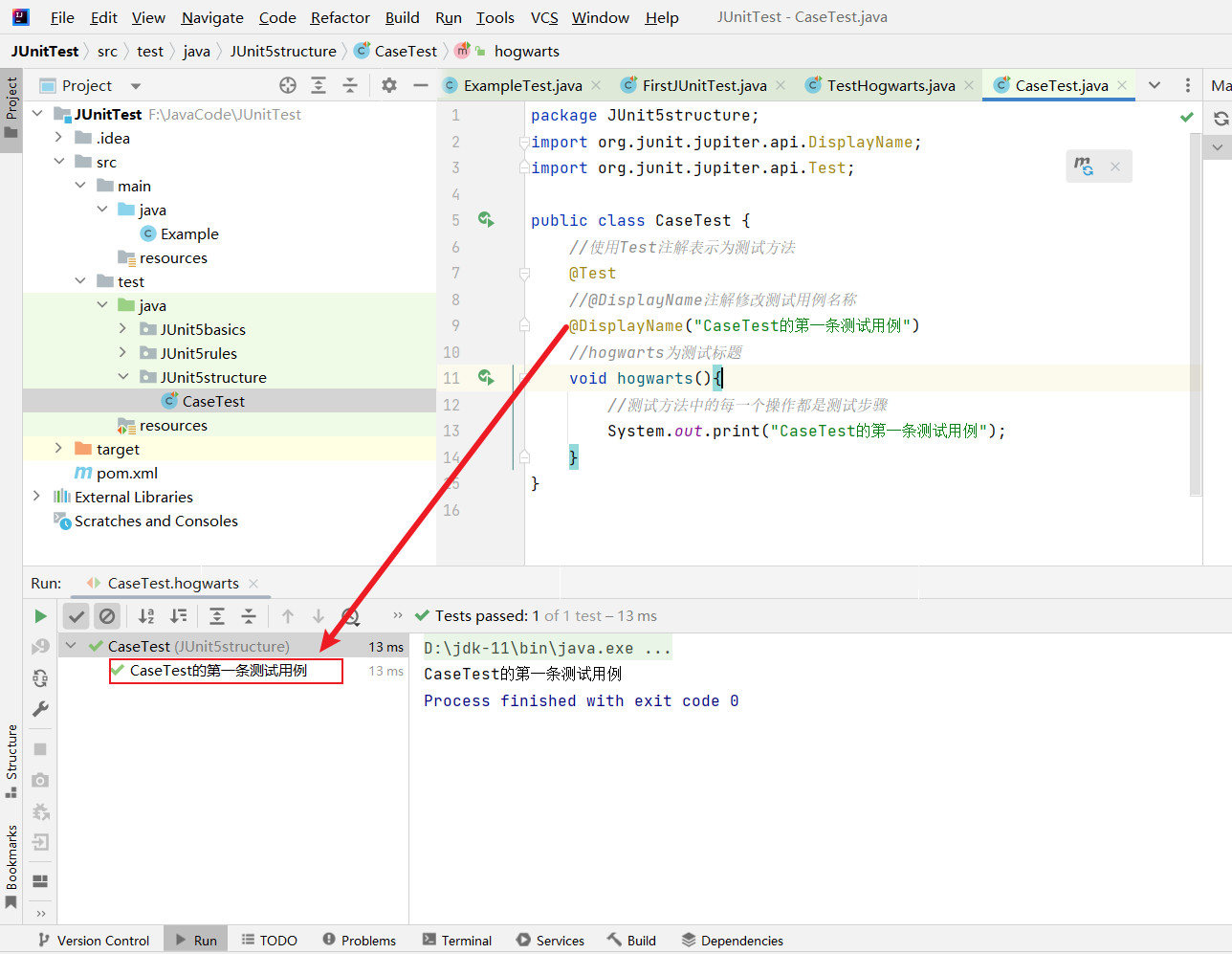Expand the JUnit5basics package
1232x954 pixels.
click(122, 329)
